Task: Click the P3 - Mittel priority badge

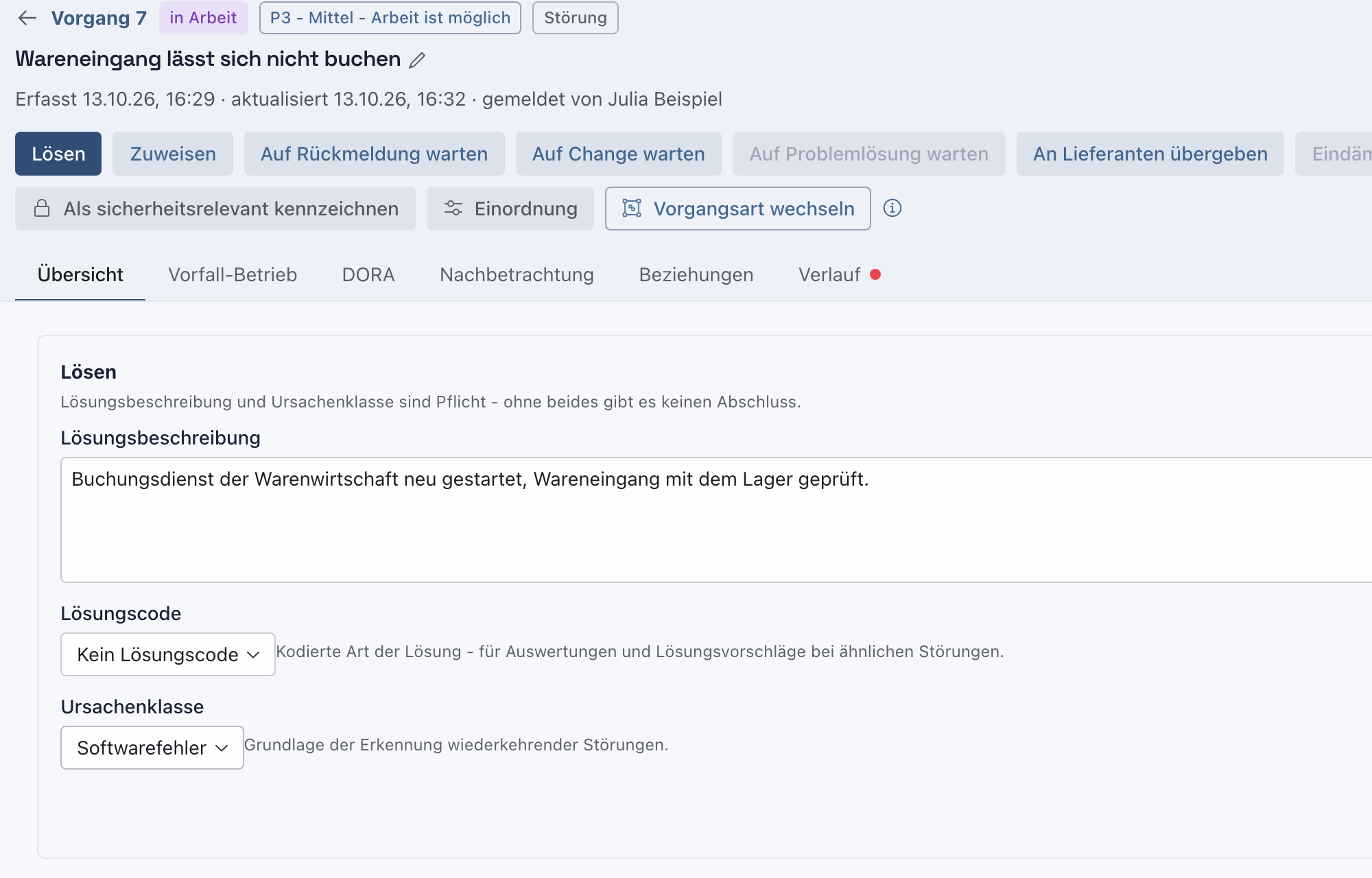Action: (x=390, y=18)
